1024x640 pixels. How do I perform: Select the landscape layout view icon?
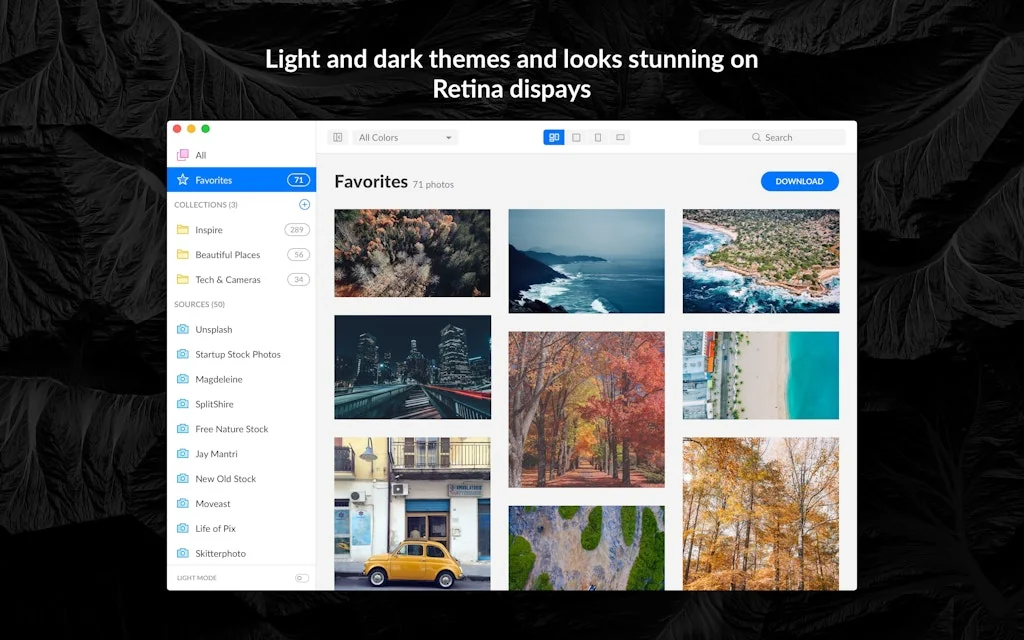click(620, 138)
